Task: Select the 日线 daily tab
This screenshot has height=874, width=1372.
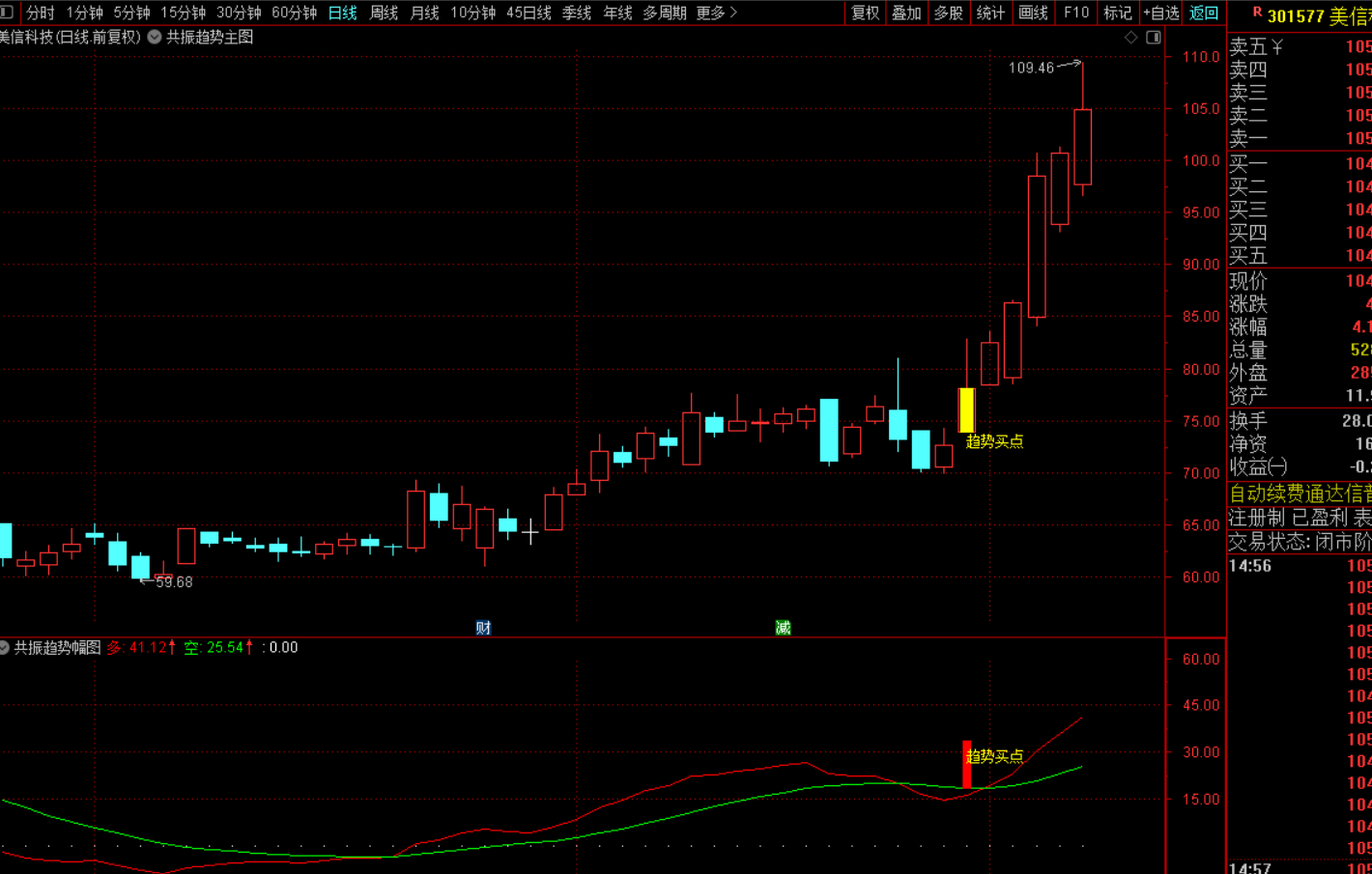Action: tap(342, 13)
